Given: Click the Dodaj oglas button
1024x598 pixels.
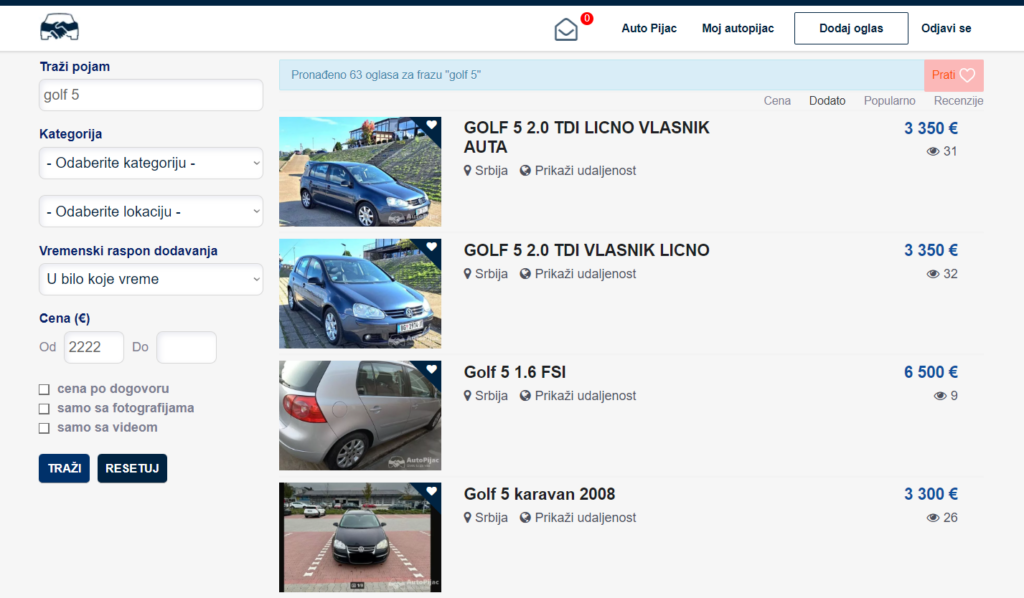Looking at the screenshot, I should [851, 28].
